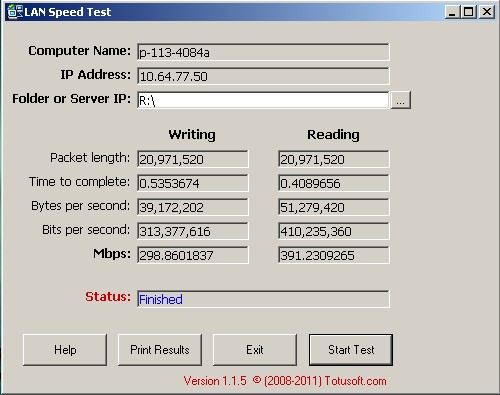The image size is (500, 395).
Task: Click the Folder or Server IP input field
Action: (263, 100)
